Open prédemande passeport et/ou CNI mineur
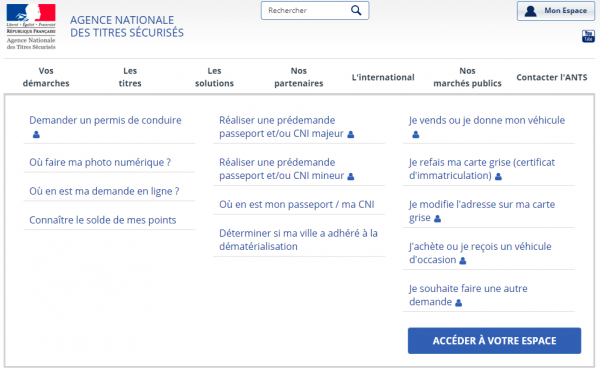Viewport: 600px width, 369px height. click(x=282, y=169)
